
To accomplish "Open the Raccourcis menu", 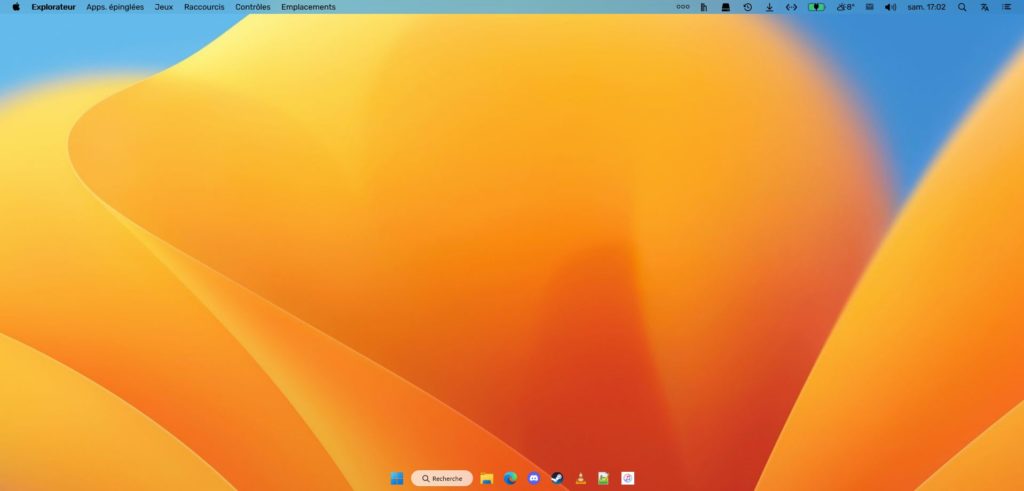I will (204, 7).
